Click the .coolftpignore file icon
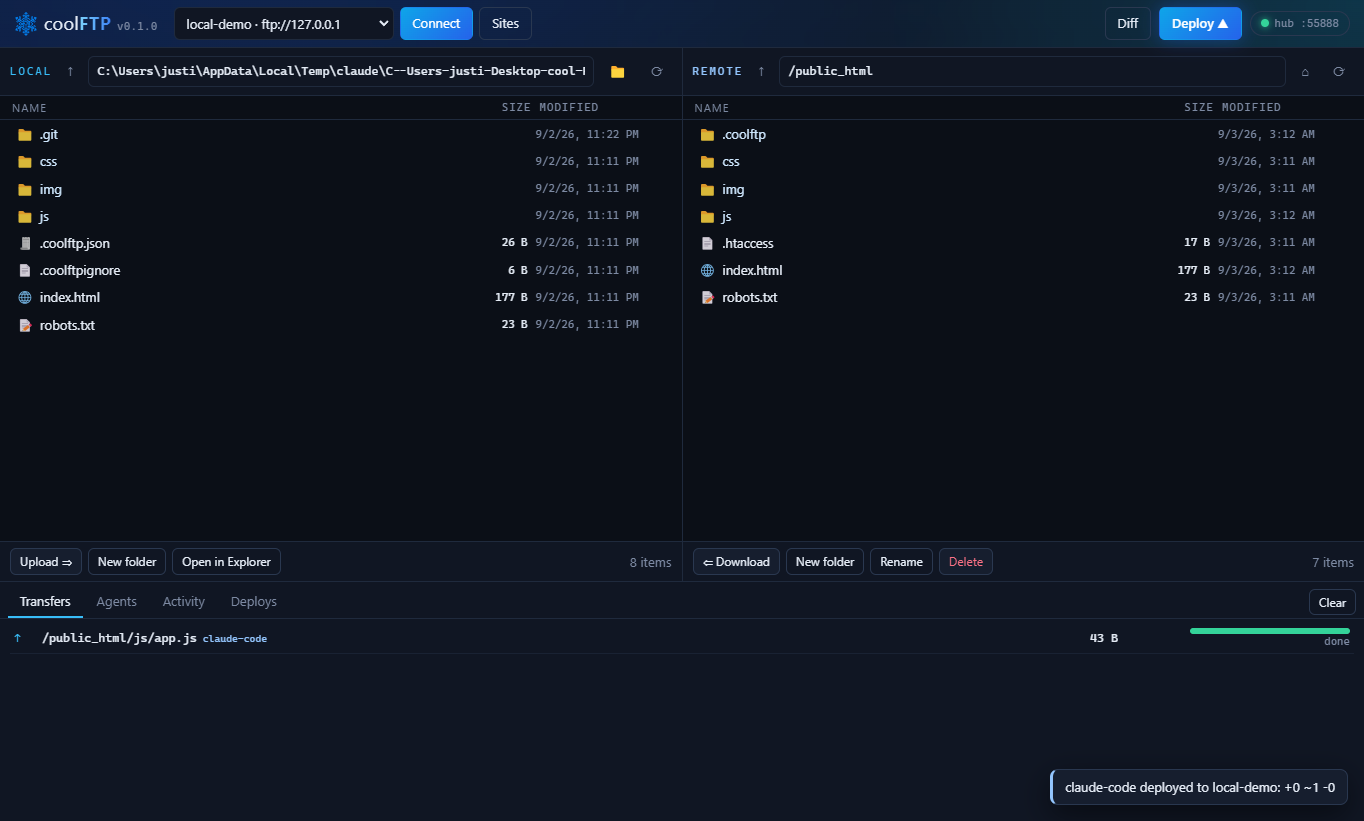 coord(25,270)
